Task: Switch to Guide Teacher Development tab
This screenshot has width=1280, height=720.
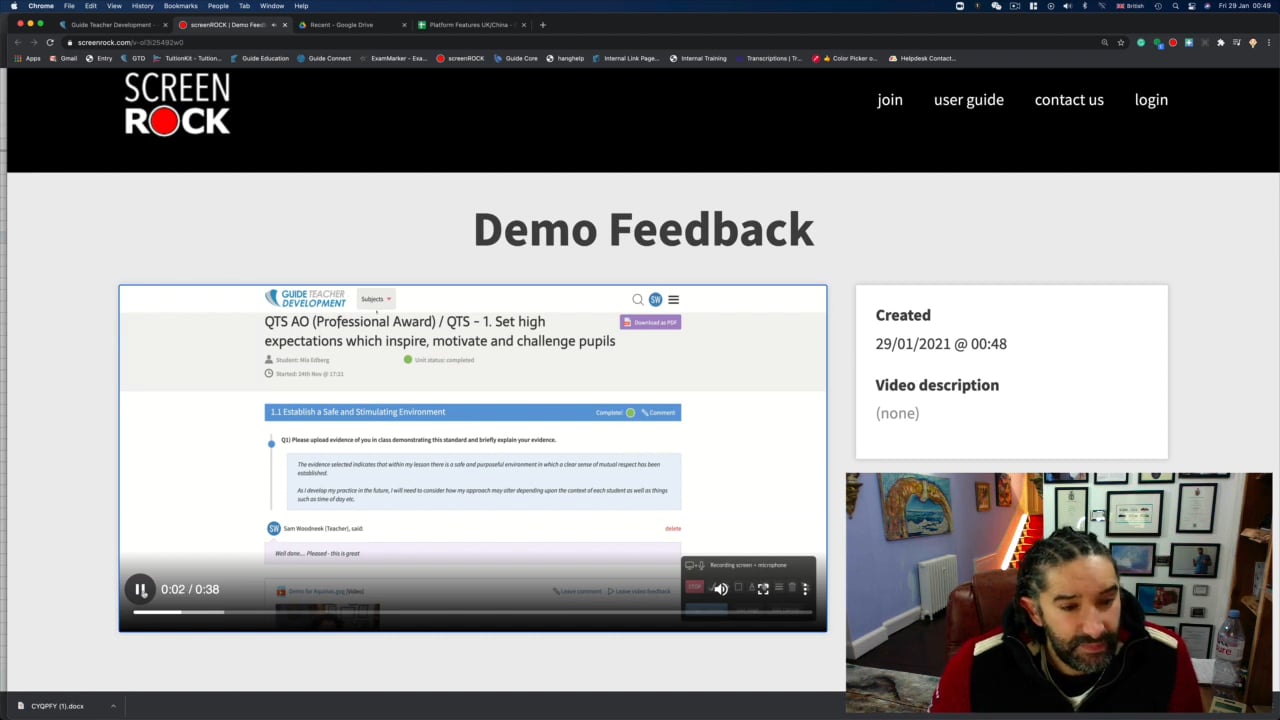Action: click(x=111, y=24)
